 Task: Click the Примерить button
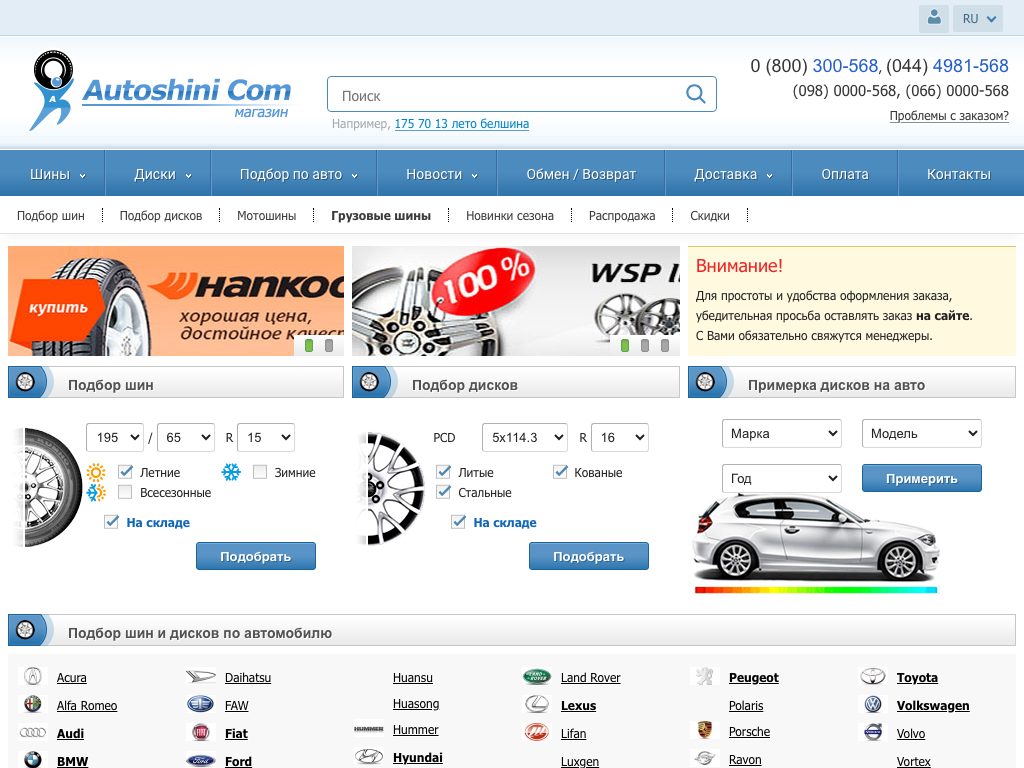[x=921, y=478]
